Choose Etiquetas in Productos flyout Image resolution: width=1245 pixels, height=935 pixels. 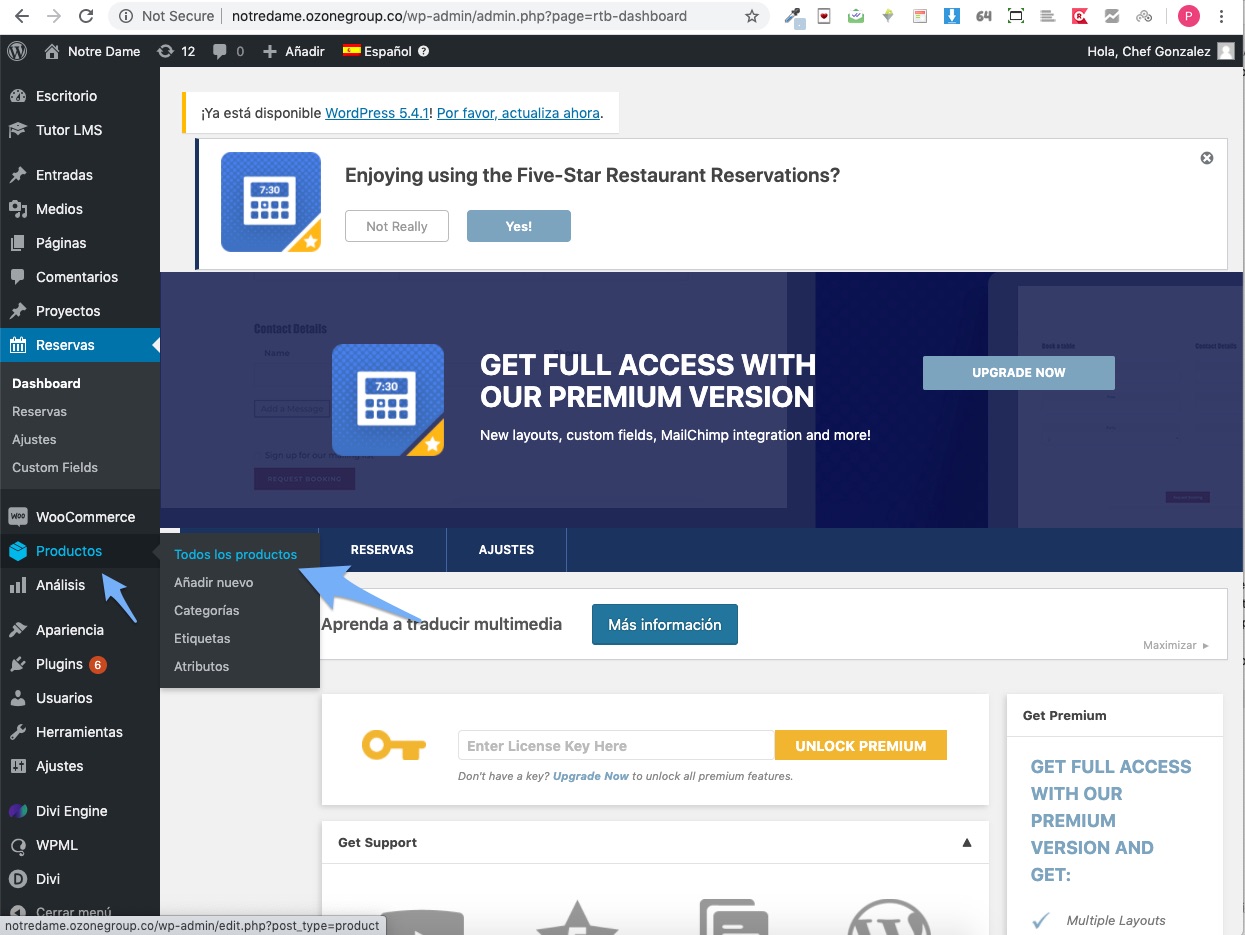coord(202,638)
